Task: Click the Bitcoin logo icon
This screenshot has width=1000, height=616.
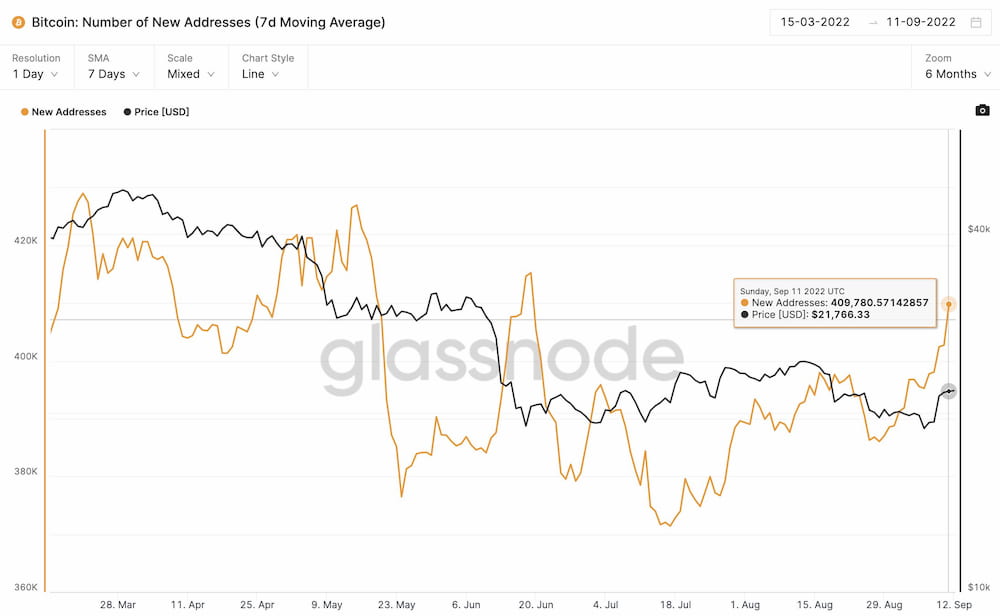Action: [18, 22]
